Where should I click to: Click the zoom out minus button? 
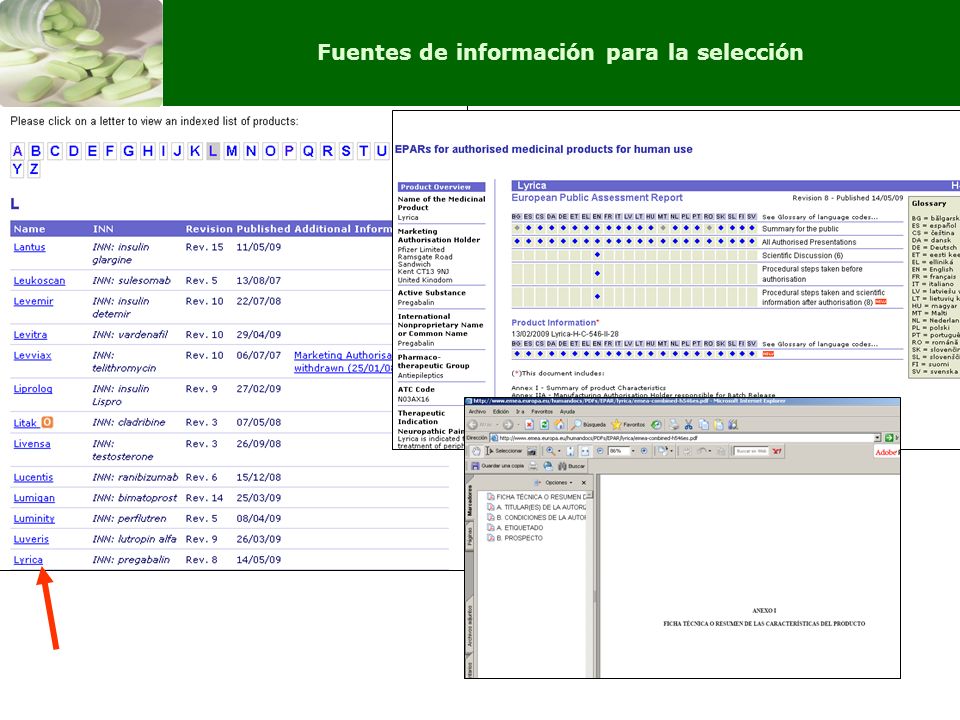point(600,451)
